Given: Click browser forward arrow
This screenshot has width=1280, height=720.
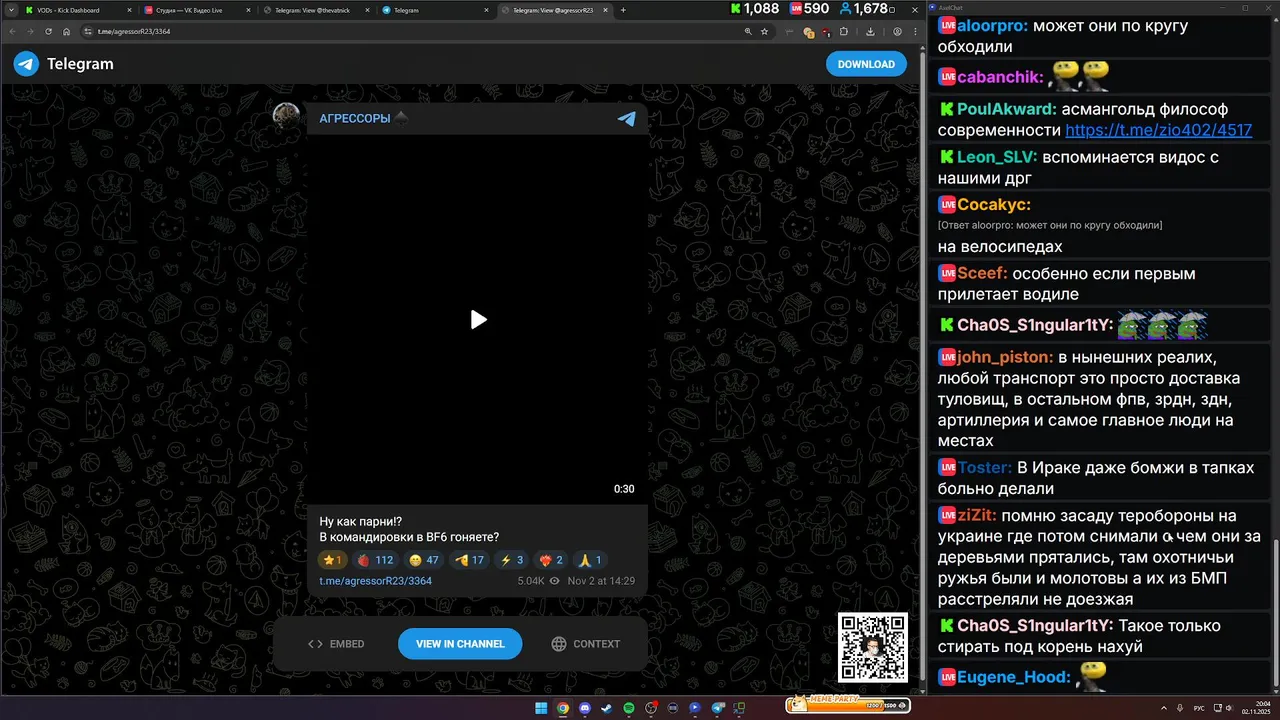Looking at the screenshot, I should click(31, 32).
